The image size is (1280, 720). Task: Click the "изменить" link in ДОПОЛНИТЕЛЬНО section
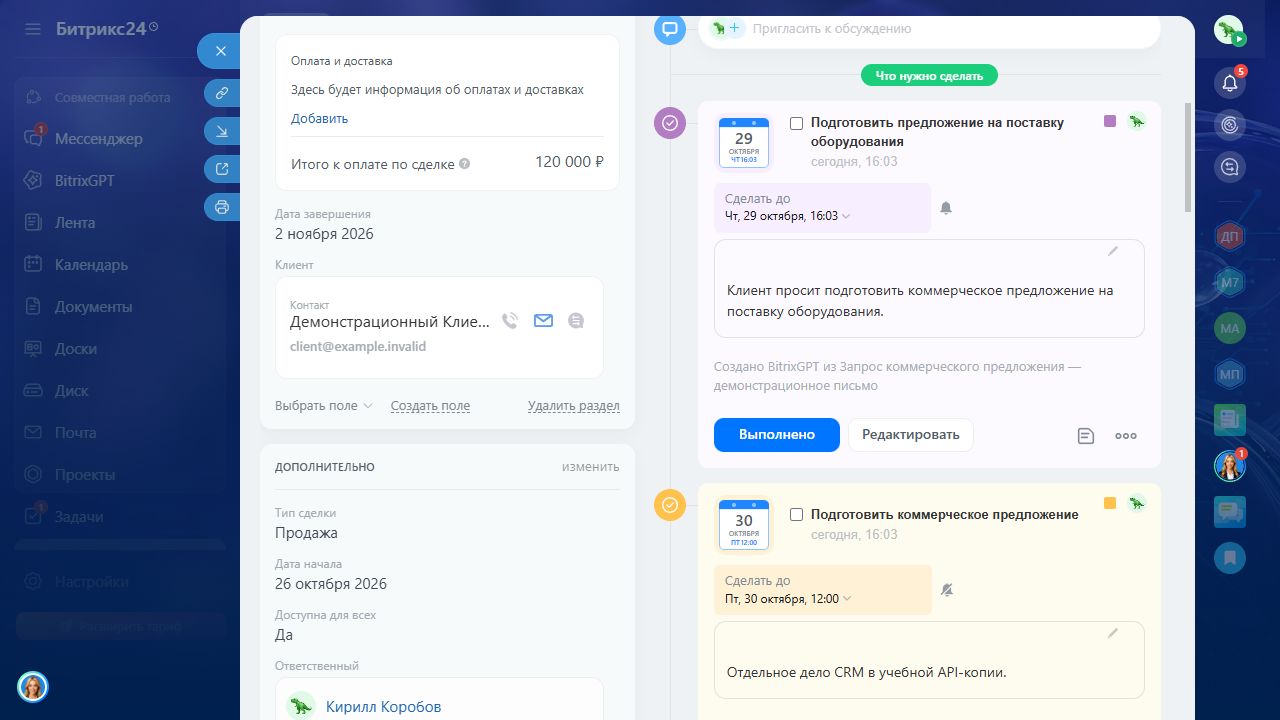pos(590,467)
